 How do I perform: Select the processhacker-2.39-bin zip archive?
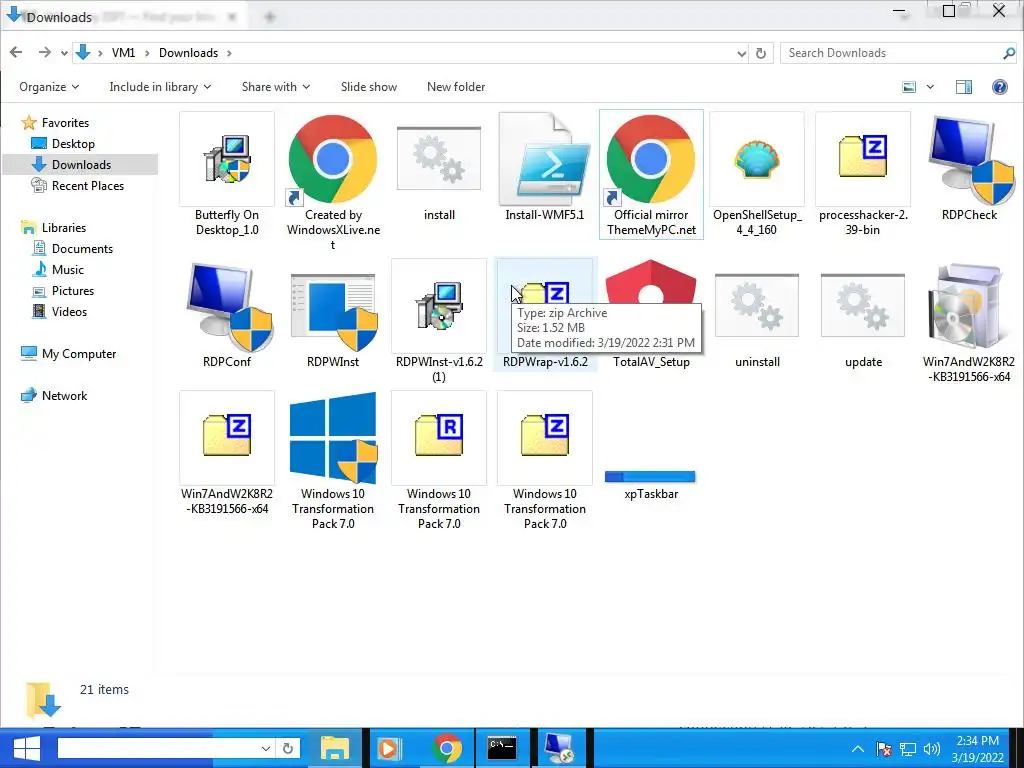(x=863, y=159)
